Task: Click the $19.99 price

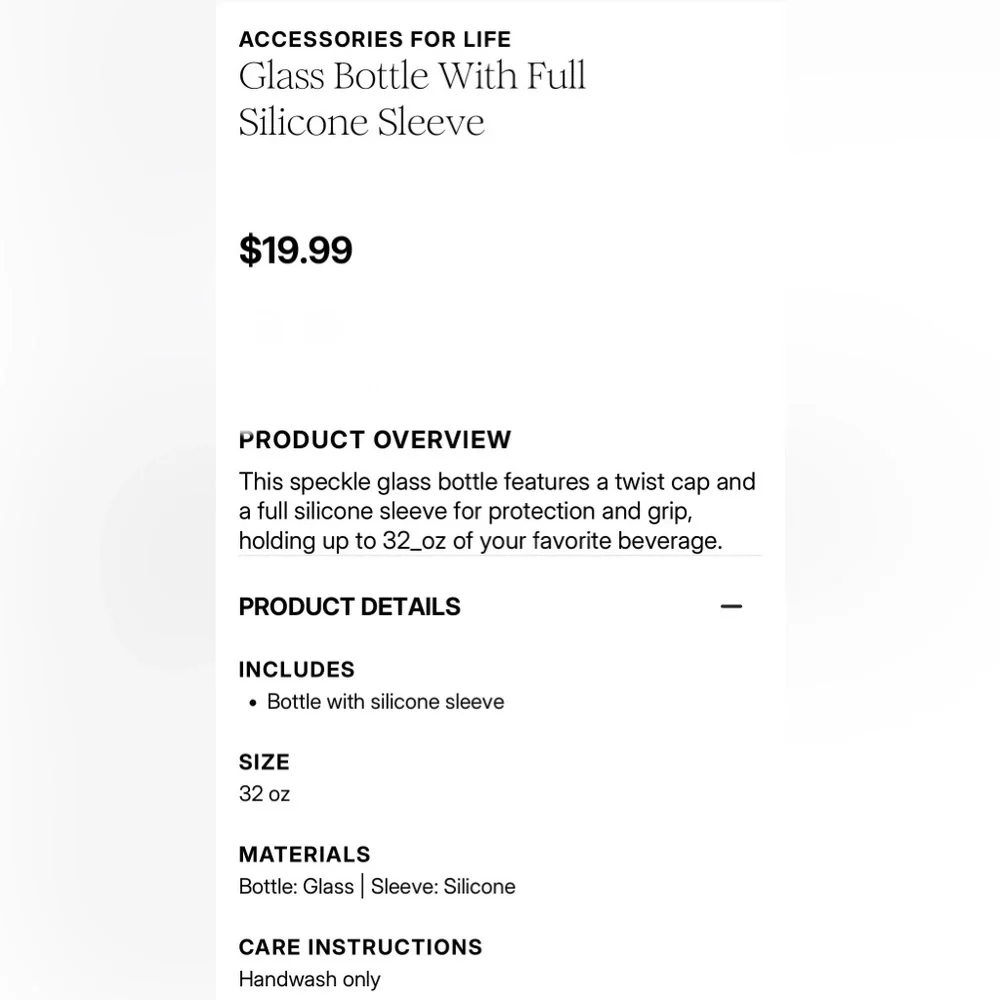Action: (x=296, y=250)
